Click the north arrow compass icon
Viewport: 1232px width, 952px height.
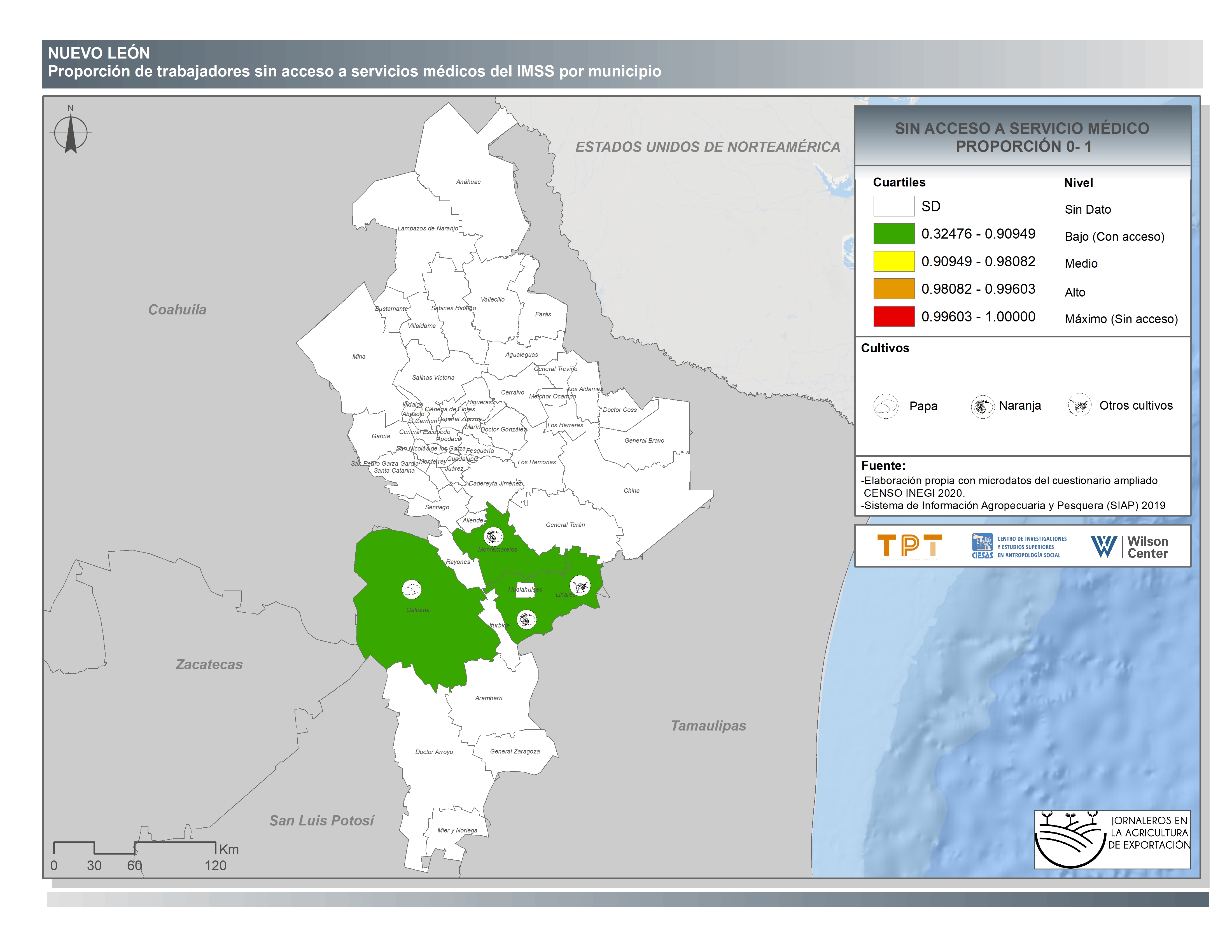pos(71,133)
